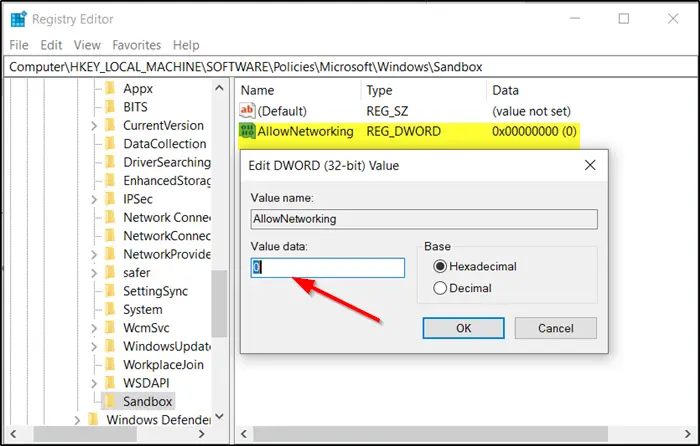Expand the WSDAPI key
This screenshot has height=446, width=700.
(x=94, y=383)
